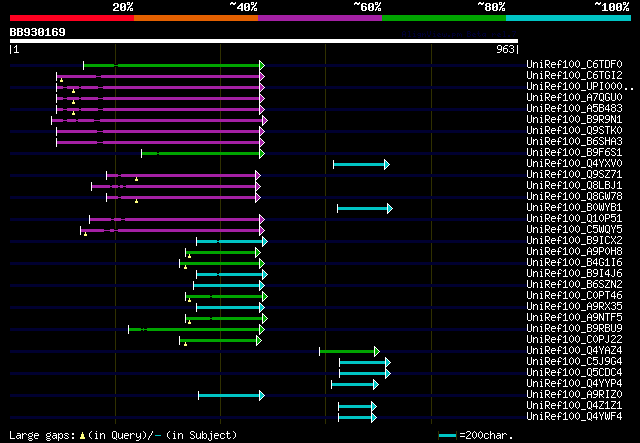Click label UniRef100_B6SHA3
This screenshot has width=640, height=443.
coord(574,142)
